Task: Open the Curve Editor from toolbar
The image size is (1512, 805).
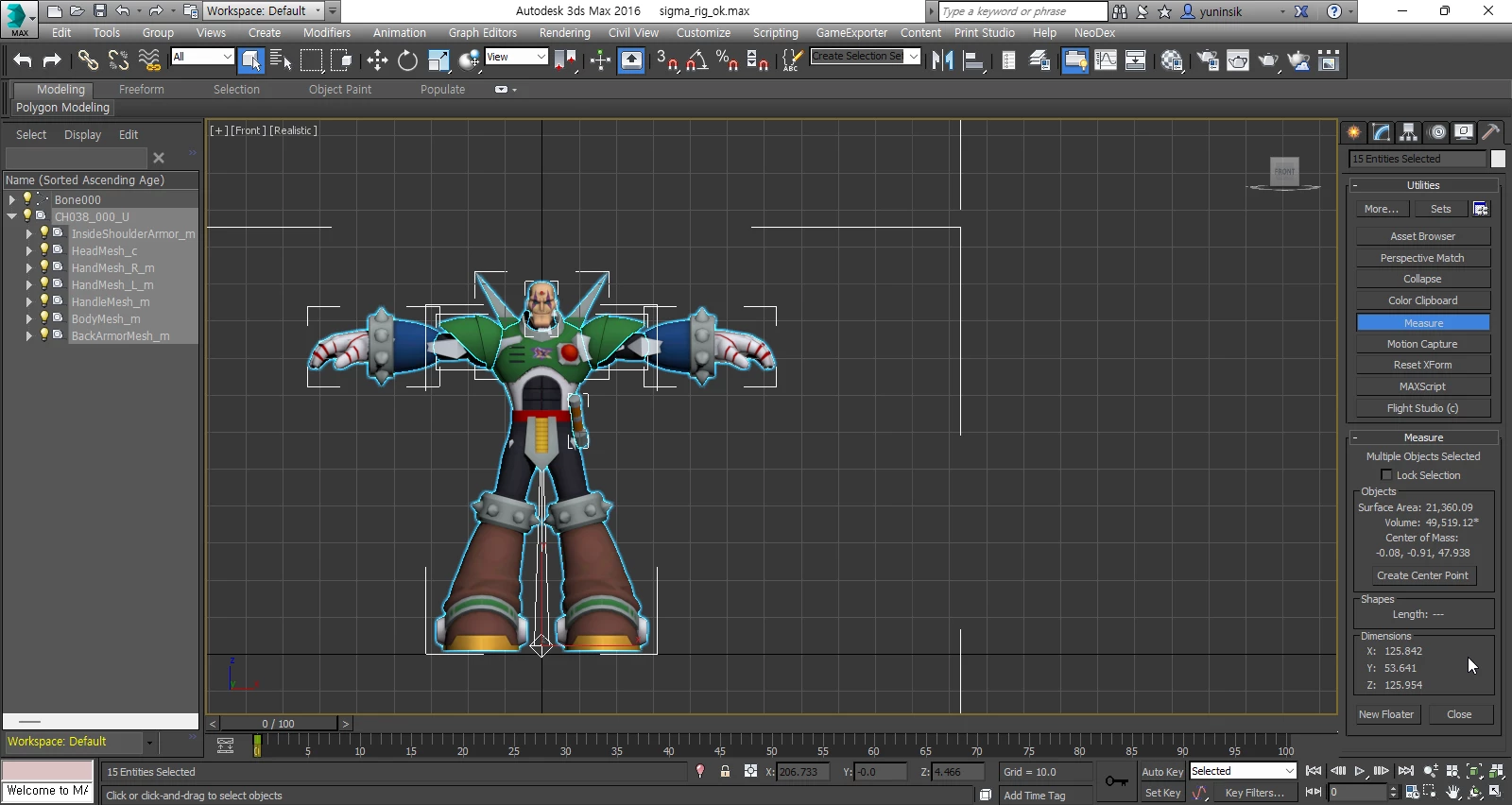Action: [1106, 60]
